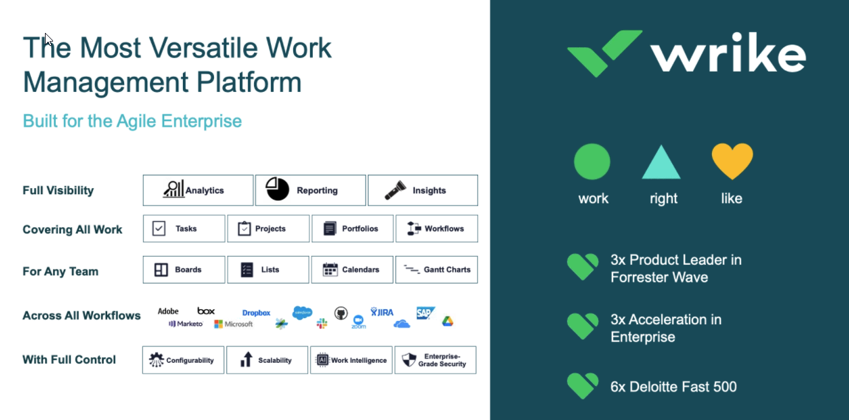Click the green circle above "work"
The width and height of the screenshot is (849, 420).
pyautogui.click(x=592, y=161)
